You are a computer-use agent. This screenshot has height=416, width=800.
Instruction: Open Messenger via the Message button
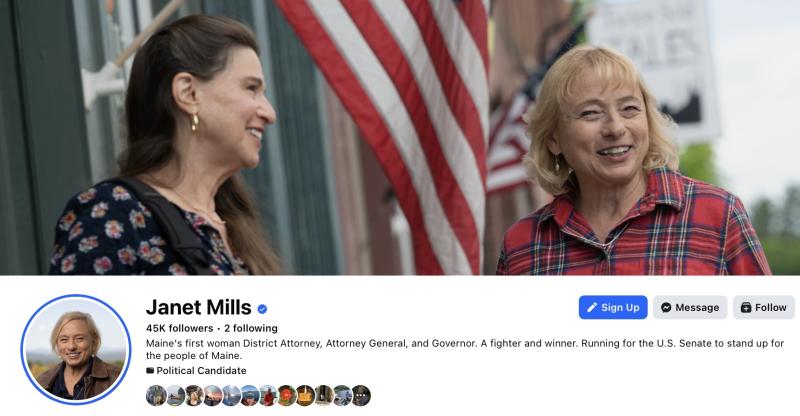point(690,307)
